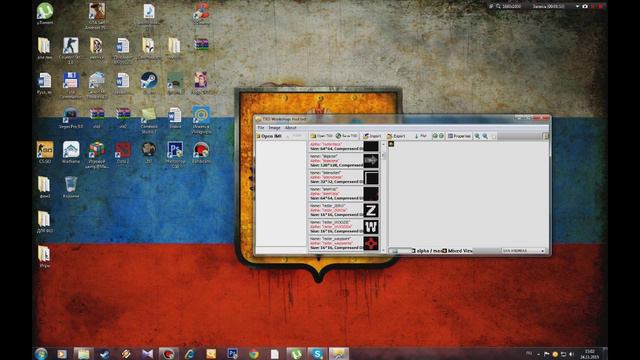640x360 pixels.
Task: Click the Flip toolbar button
Action: (x=420, y=136)
